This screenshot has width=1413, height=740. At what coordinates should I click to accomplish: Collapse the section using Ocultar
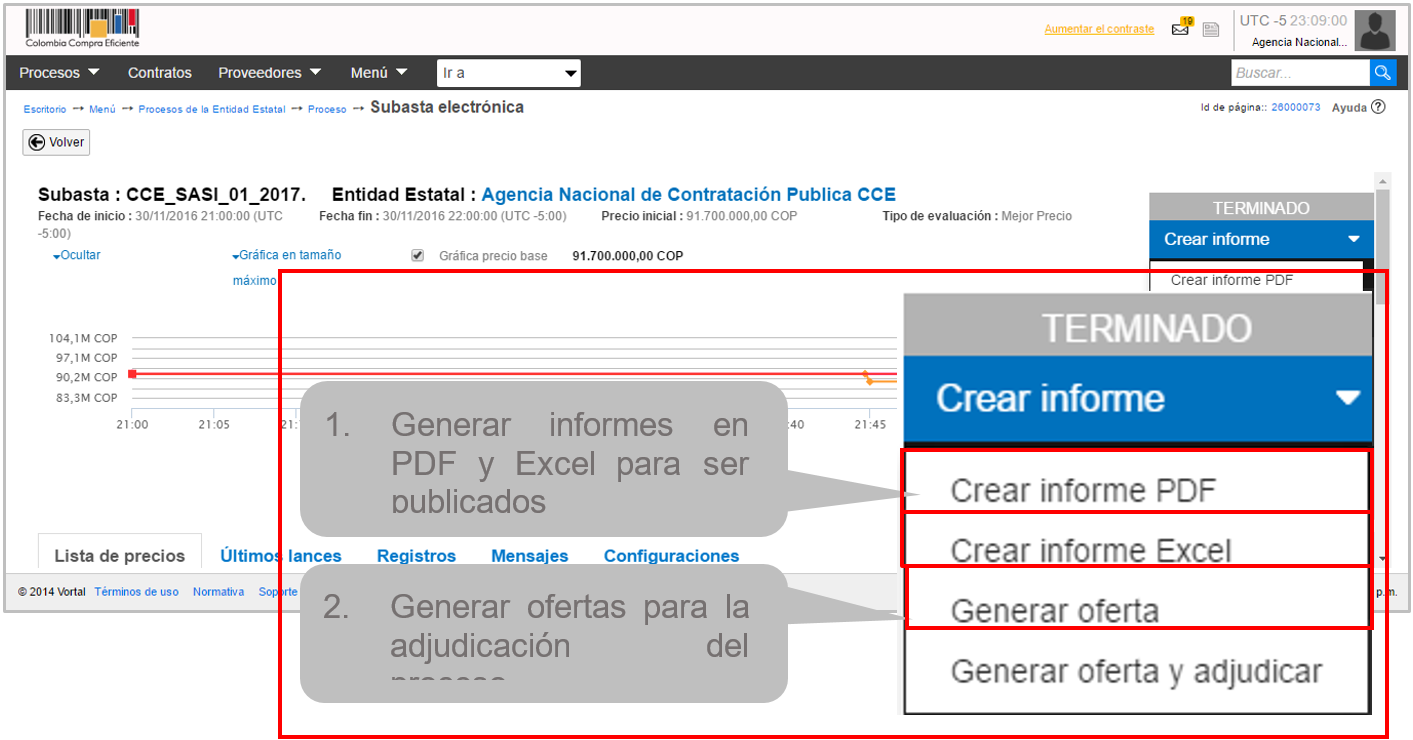tap(78, 256)
